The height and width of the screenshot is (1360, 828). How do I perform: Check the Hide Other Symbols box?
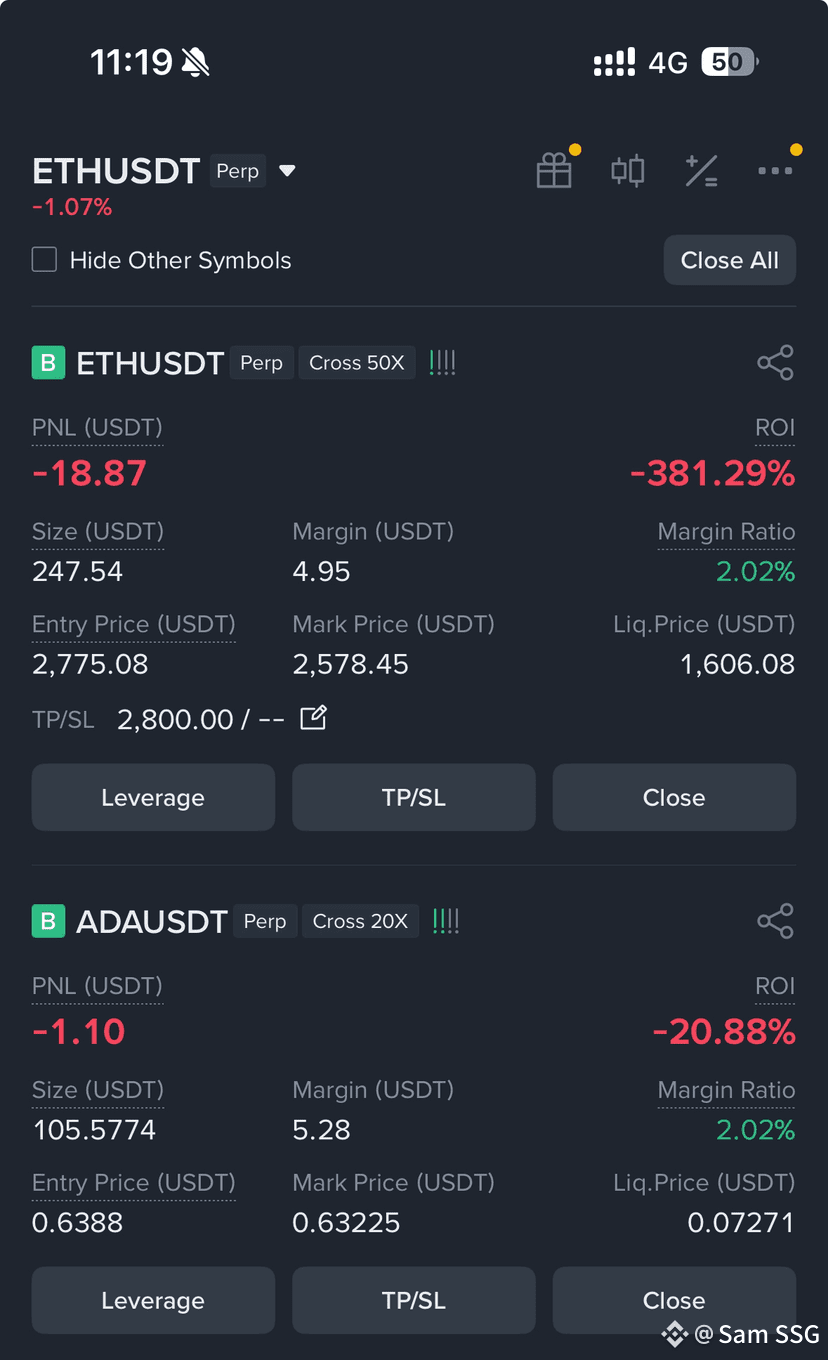[x=44, y=260]
